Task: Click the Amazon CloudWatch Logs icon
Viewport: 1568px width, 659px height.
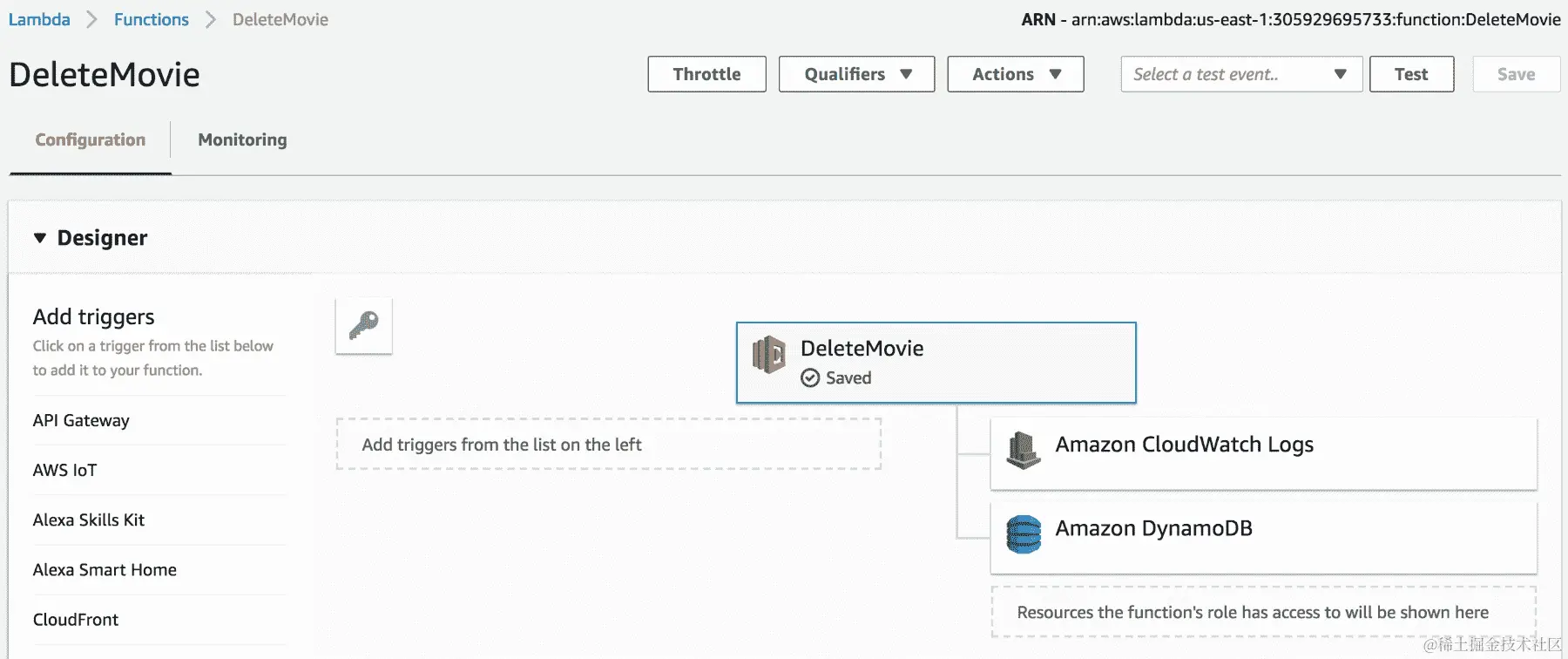Action: (1023, 450)
